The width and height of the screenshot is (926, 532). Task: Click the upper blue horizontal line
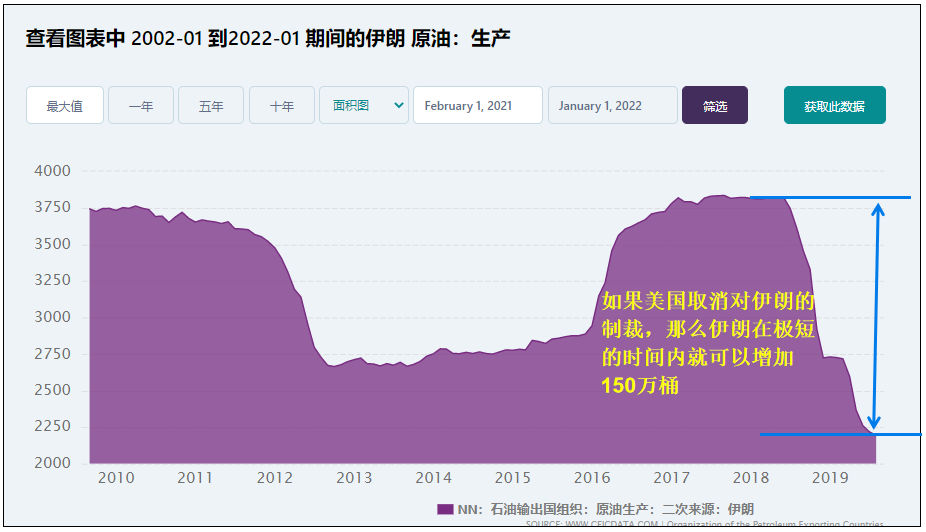click(x=830, y=197)
